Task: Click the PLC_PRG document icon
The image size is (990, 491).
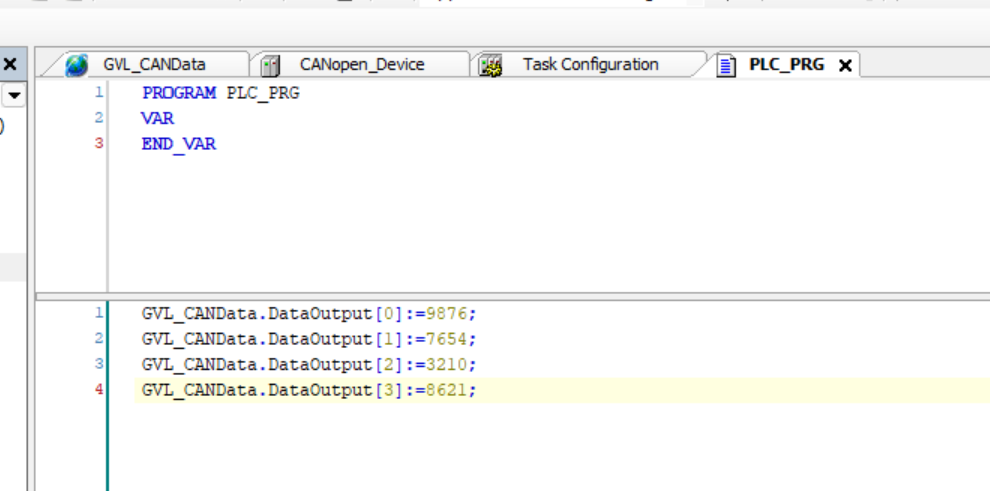Action: click(x=726, y=66)
